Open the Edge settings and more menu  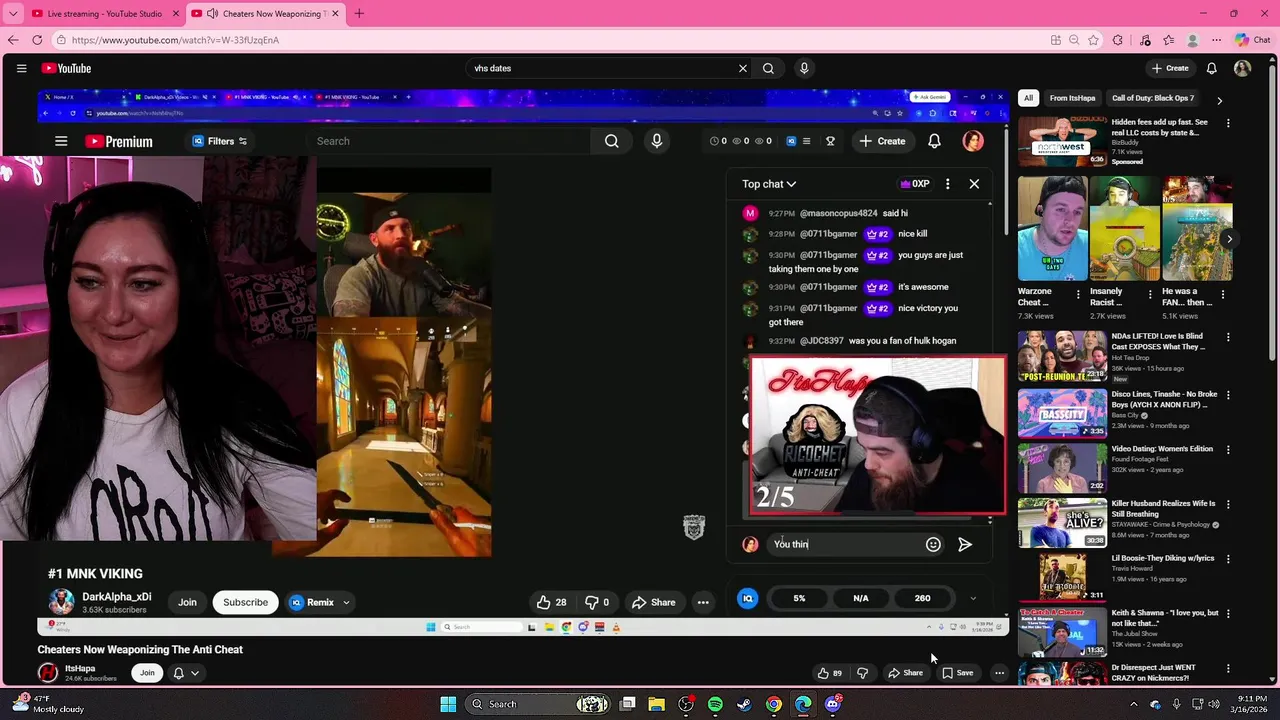[x=1216, y=40]
